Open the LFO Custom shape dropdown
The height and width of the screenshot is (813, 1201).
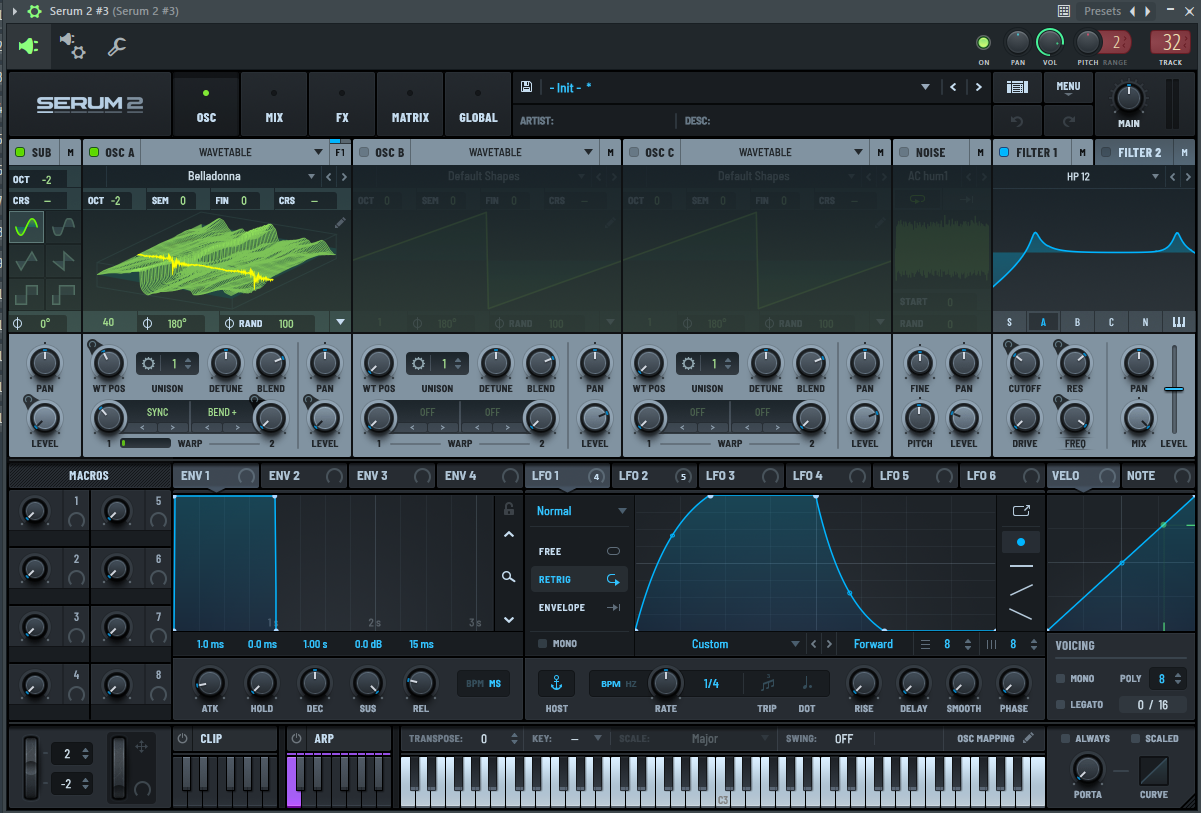point(719,644)
